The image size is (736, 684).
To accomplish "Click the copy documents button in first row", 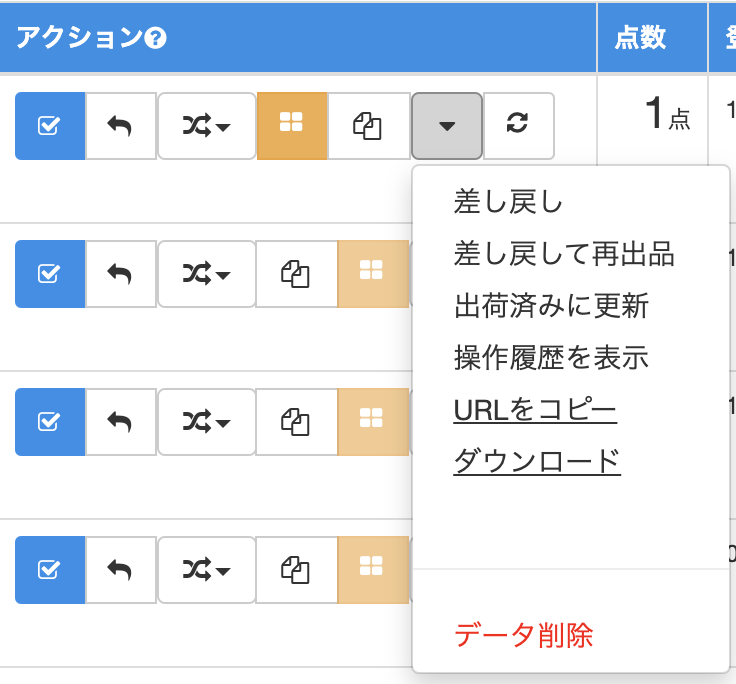I will click(x=369, y=126).
